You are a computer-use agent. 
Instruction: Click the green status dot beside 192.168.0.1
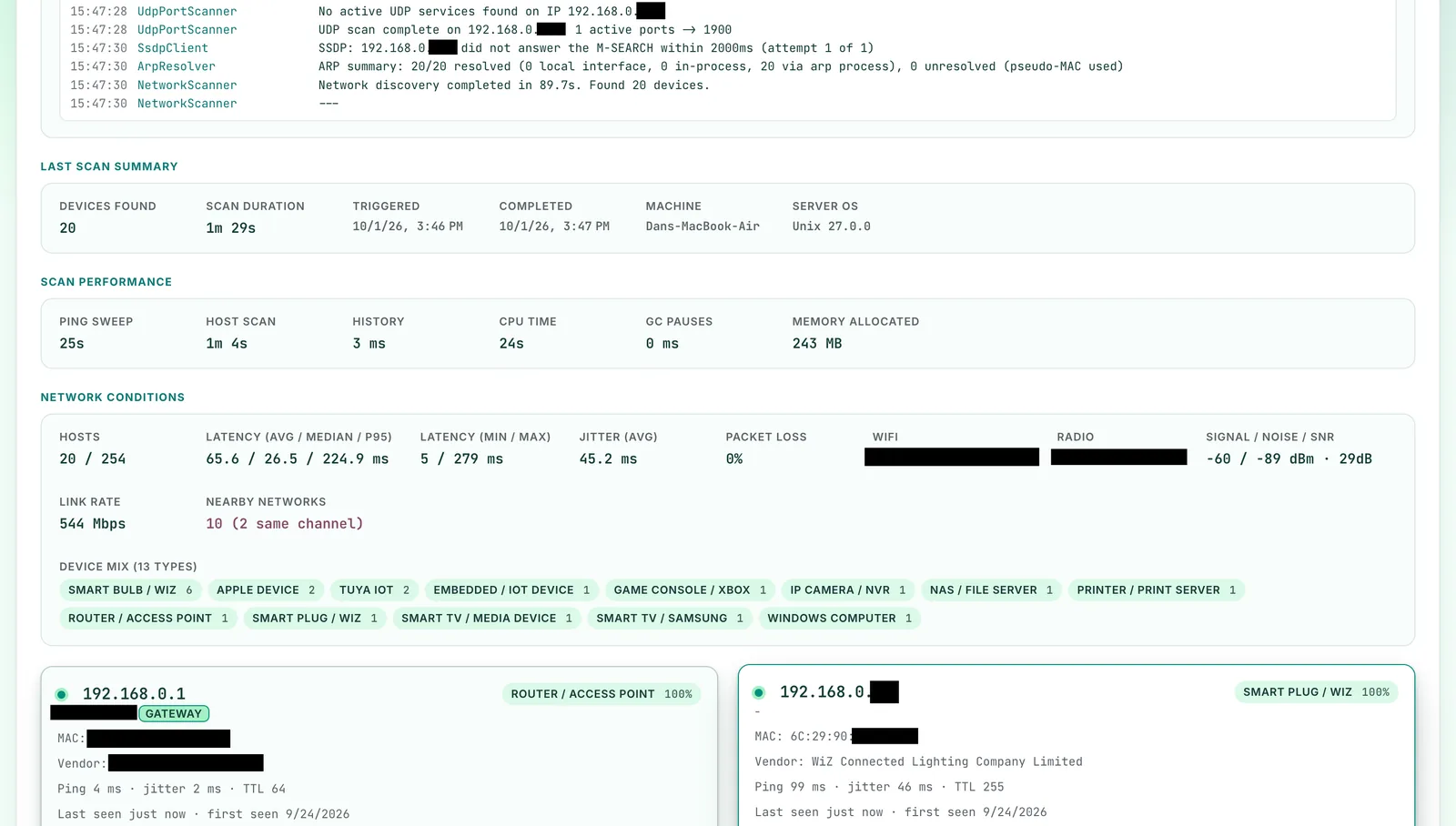(61, 694)
